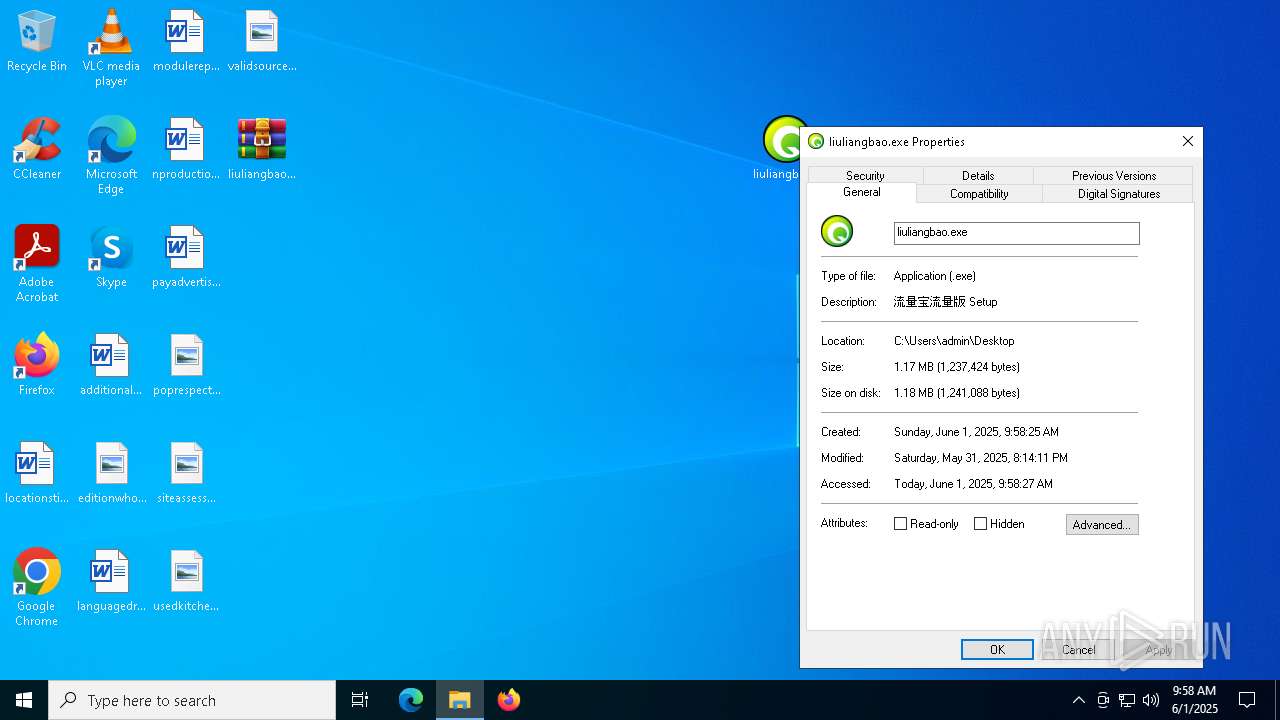Open Task View on the taskbar
This screenshot has width=1280, height=720.
coord(360,700)
